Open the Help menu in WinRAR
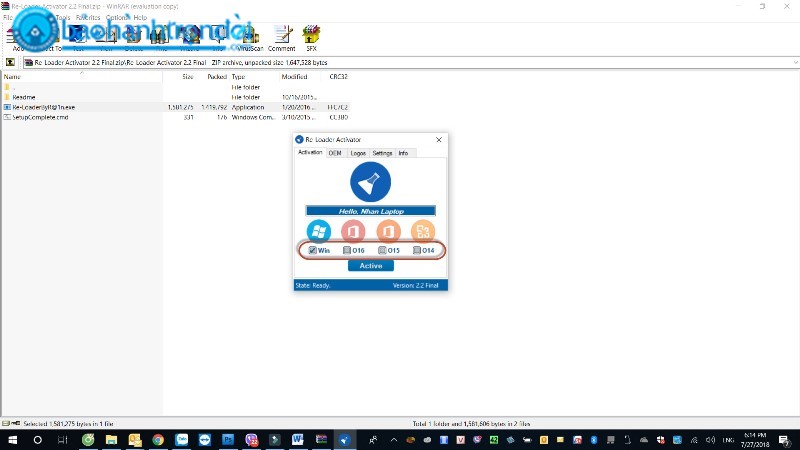 coord(140,17)
